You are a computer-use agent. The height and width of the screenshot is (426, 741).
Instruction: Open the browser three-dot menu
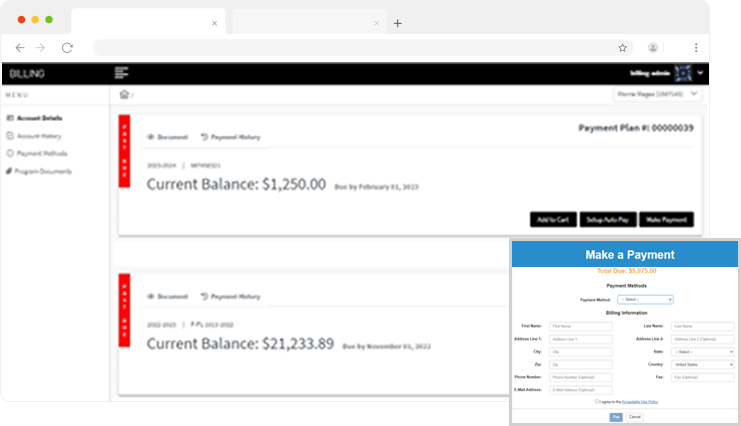(x=696, y=47)
